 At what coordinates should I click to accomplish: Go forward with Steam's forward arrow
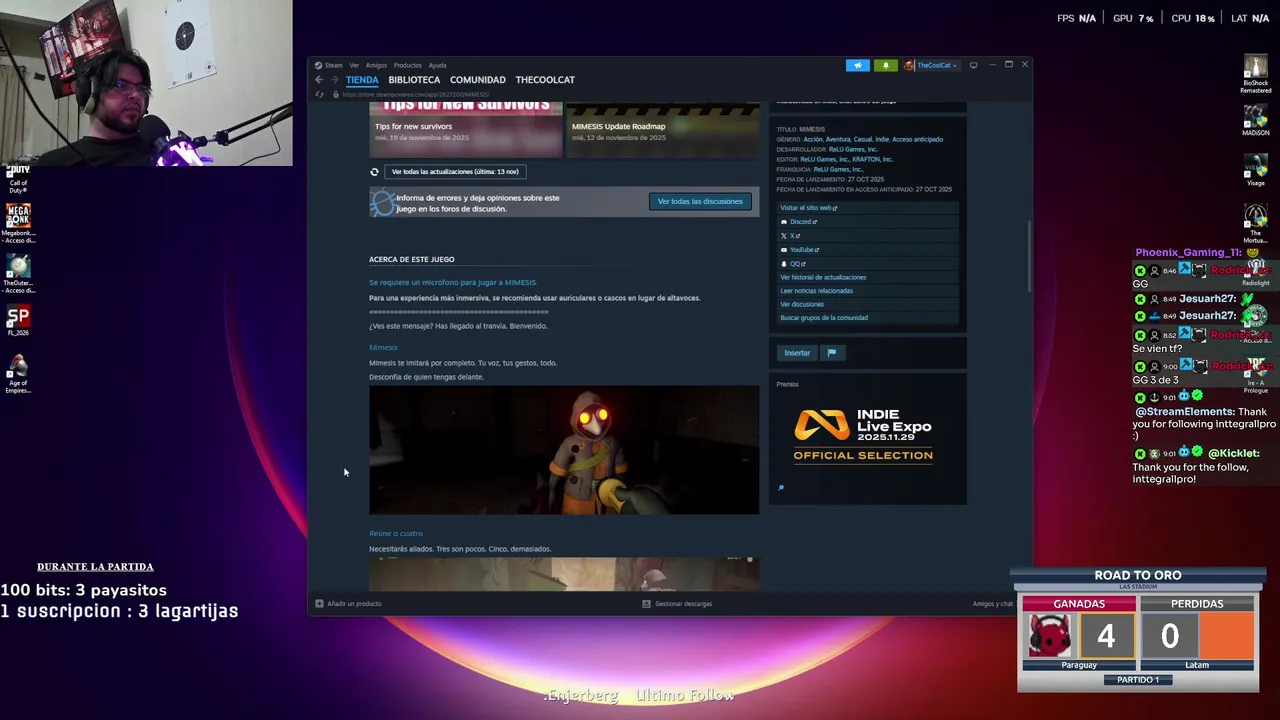tap(335, 80)
